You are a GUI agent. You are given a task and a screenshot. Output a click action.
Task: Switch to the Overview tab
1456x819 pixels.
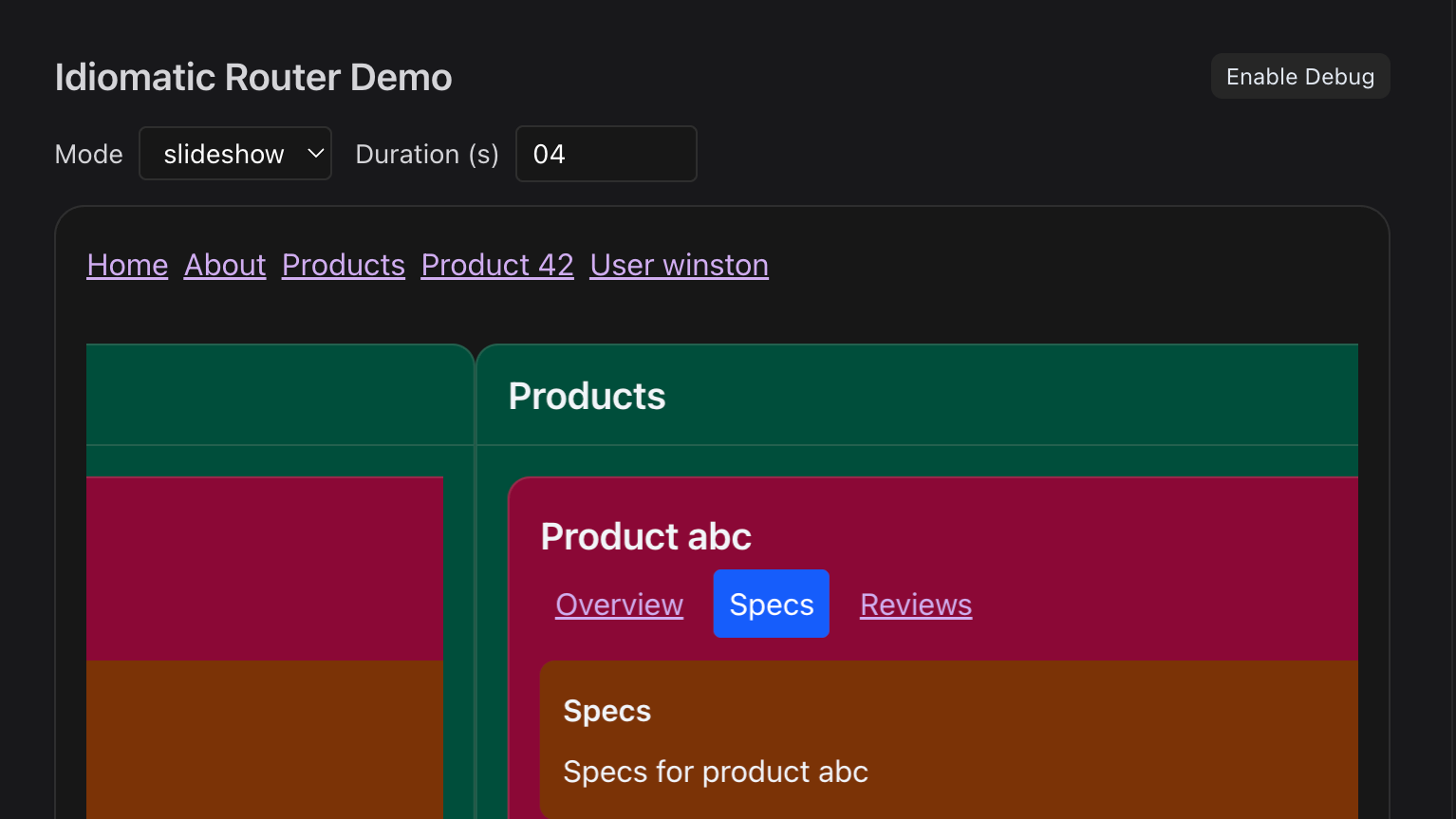619,605
